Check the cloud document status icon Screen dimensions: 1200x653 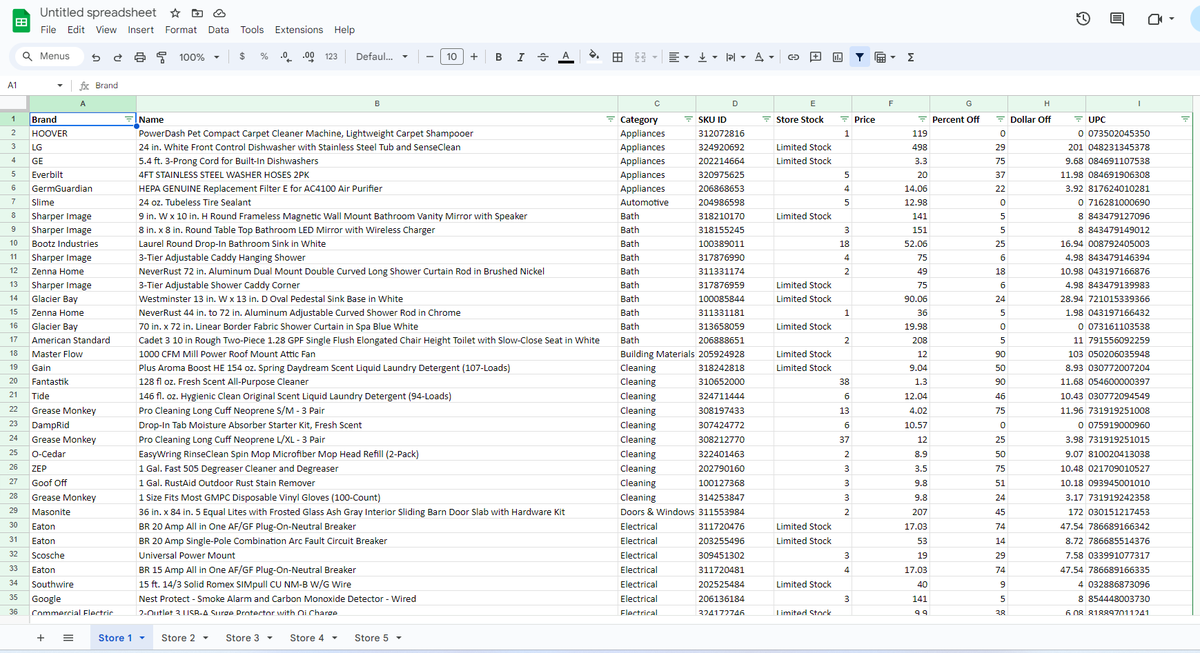pyautogui.click(x=218, y=13)
